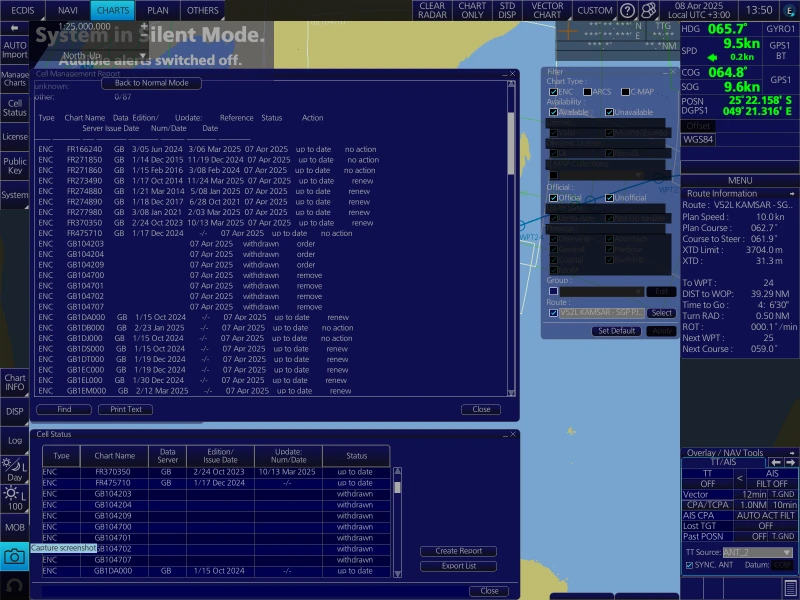Open the North Up orientation dropdown
Screen dimensions: 800x600
104,56
